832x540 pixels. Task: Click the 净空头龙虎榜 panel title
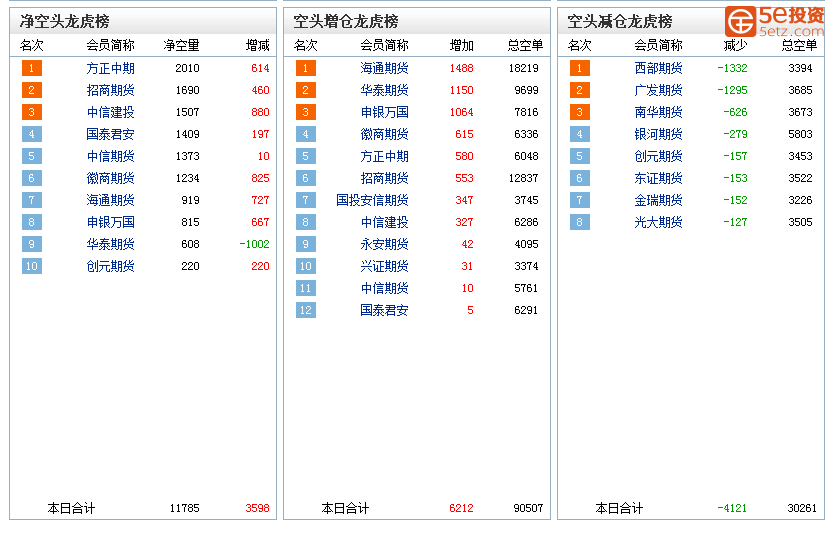(x=65, y=21)
